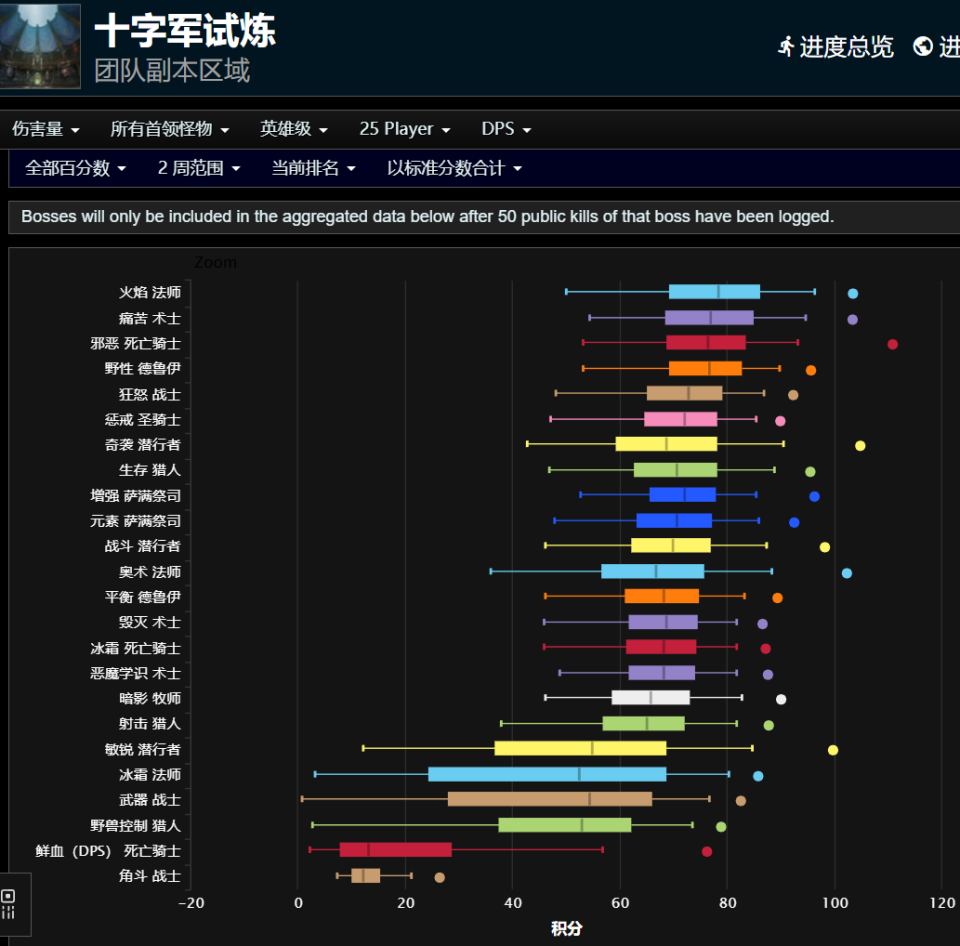Click the 冰霜 法师 wide blue box bar
The height and width of the screenshot is (946, 960).
[547, 774]
